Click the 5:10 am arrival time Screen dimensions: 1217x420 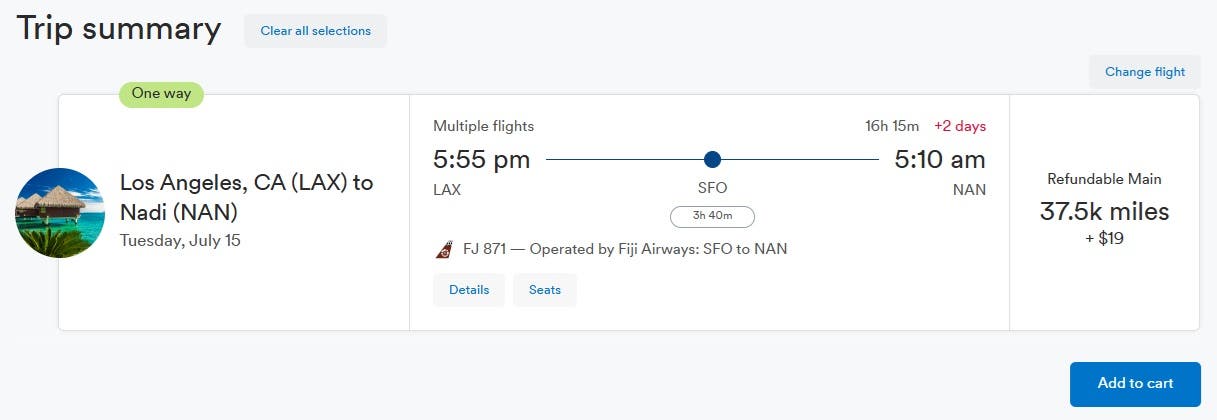point(939,159)
